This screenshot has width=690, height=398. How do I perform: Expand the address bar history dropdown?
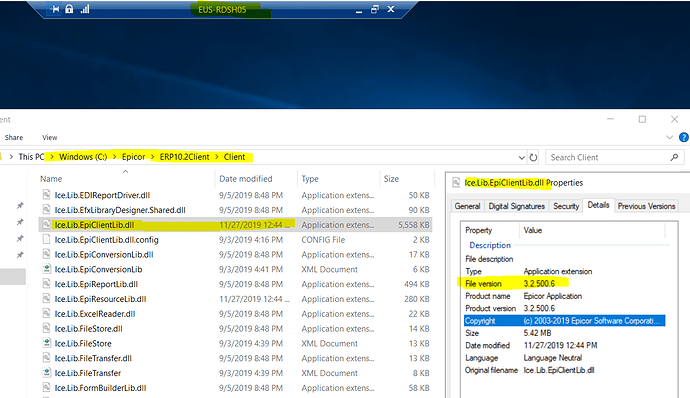[x=521, y=157]
